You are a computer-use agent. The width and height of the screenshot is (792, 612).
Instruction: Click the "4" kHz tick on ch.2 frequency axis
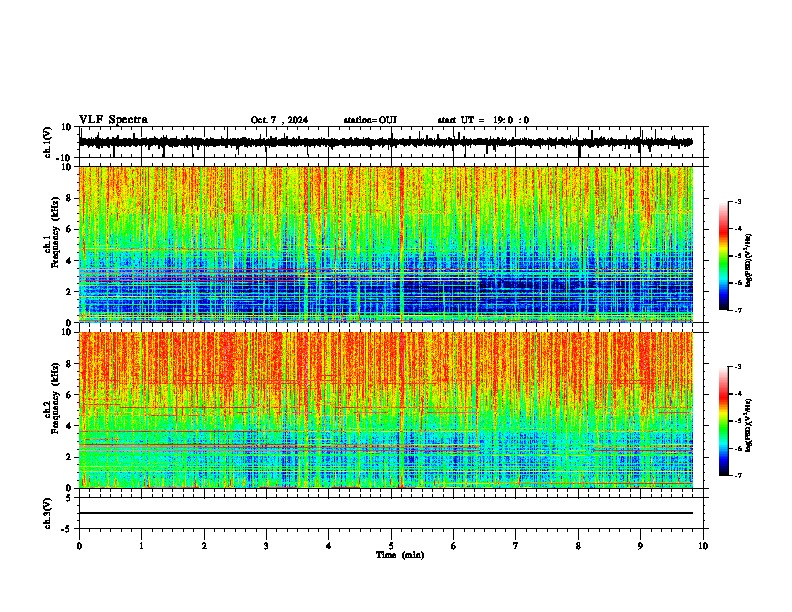(x=70, y=426)
